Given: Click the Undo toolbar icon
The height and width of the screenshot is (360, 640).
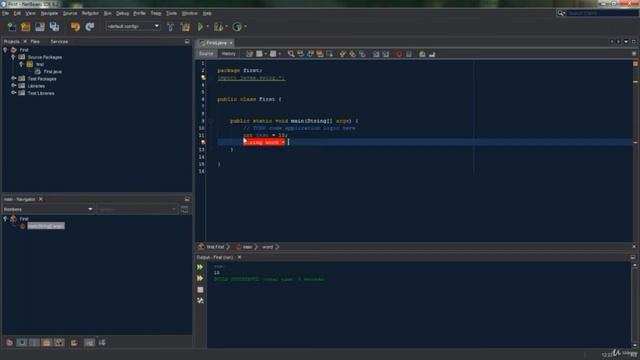Looking at the screenshot, I should 76,27.
